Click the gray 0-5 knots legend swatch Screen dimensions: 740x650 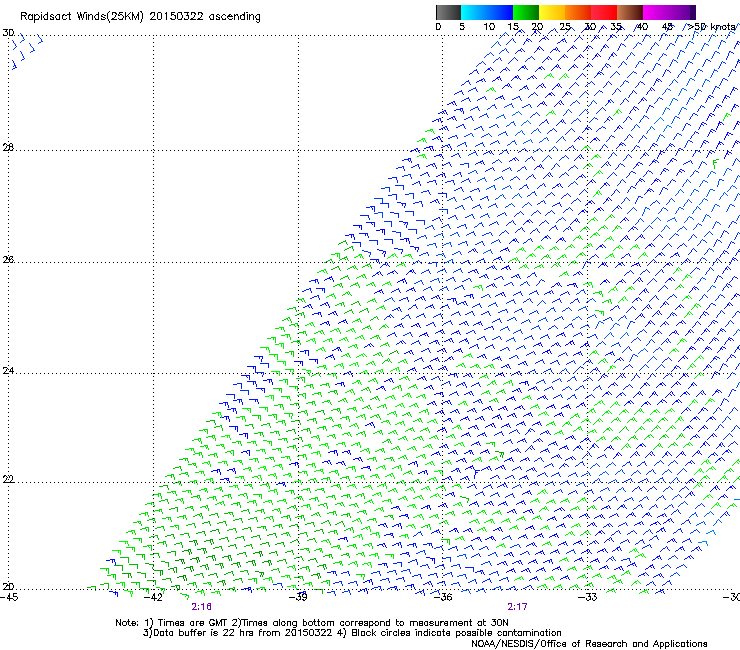(x=448, y=12)
